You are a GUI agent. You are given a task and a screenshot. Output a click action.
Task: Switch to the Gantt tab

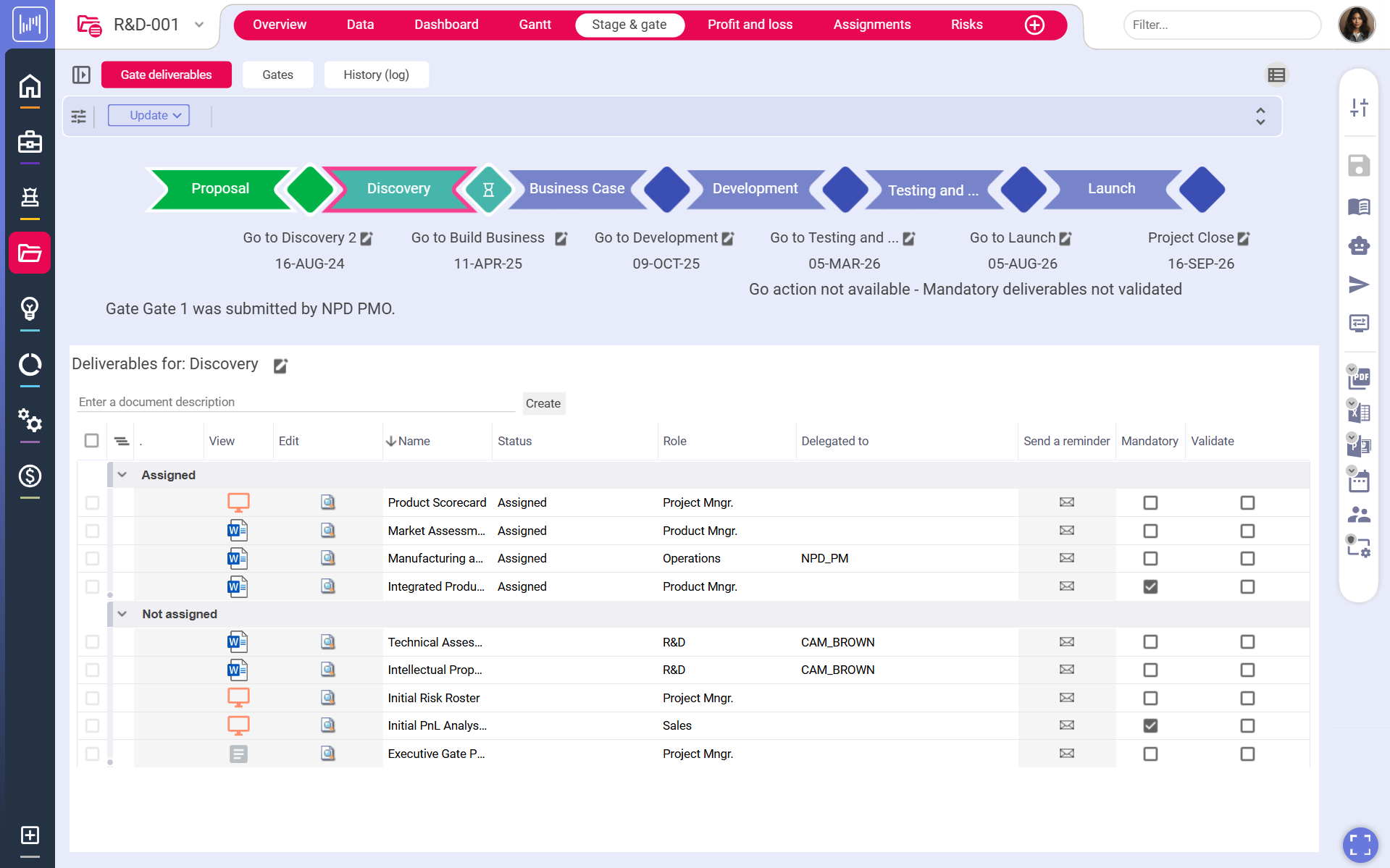pyautogui.click(x=535, y=25)
